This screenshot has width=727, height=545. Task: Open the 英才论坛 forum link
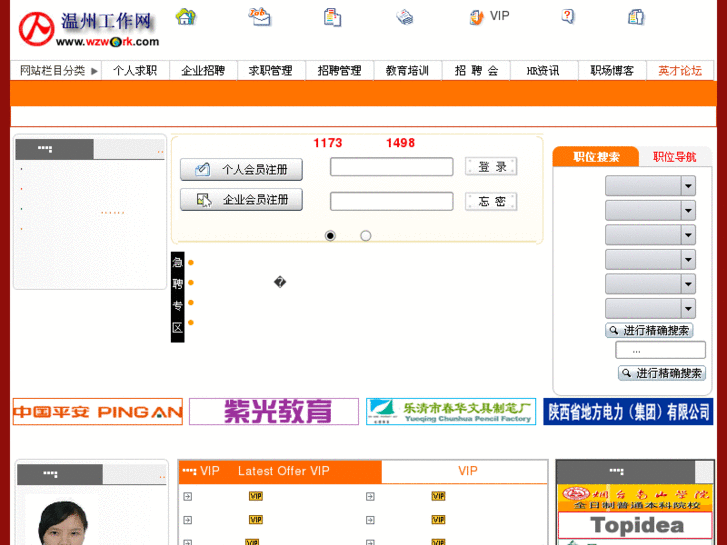680,71
